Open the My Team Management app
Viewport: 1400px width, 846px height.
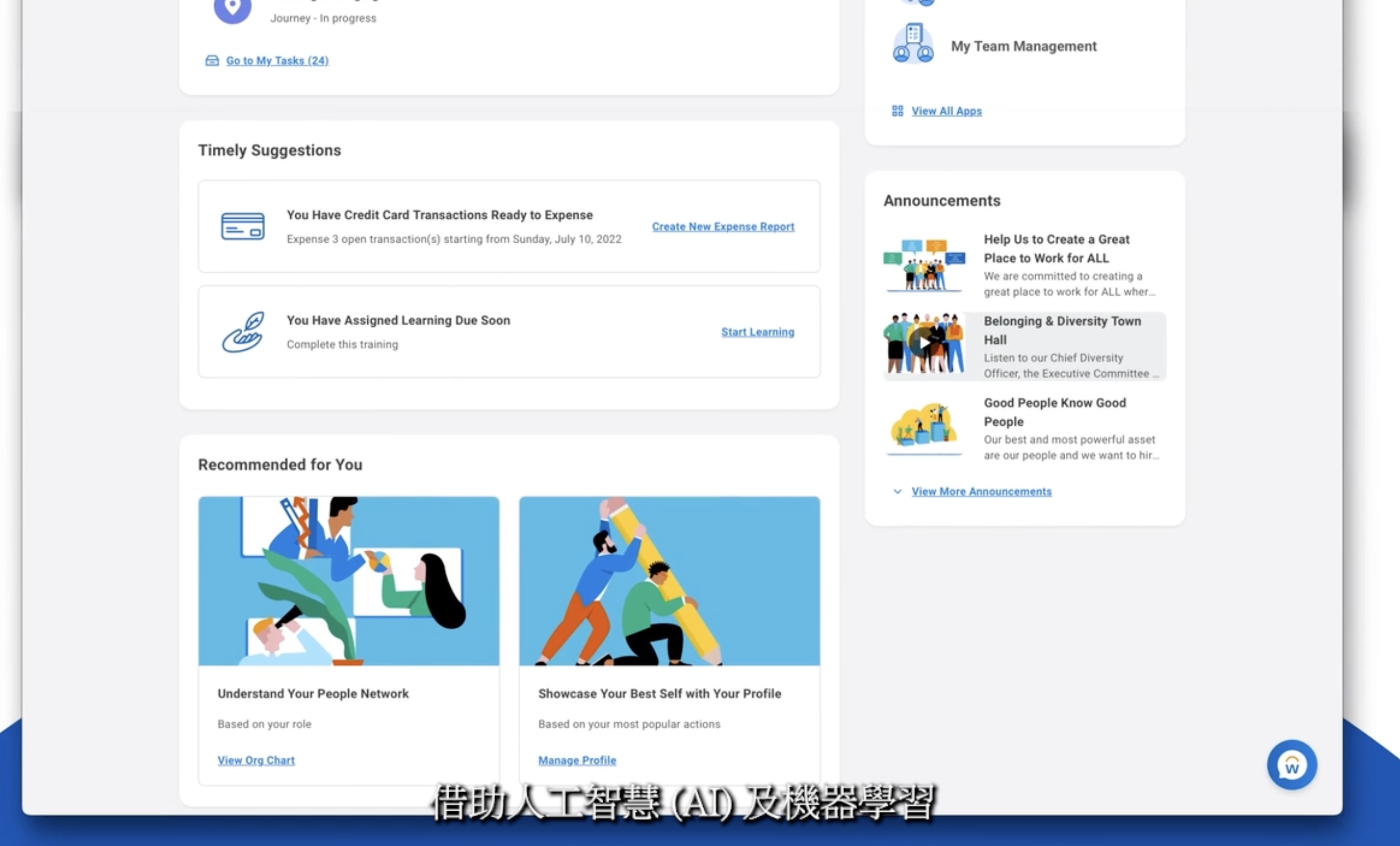point(1022,46)
